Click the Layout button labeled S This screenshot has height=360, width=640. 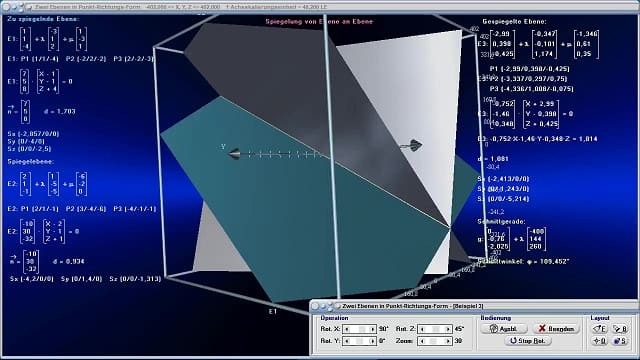coord(620,341)
